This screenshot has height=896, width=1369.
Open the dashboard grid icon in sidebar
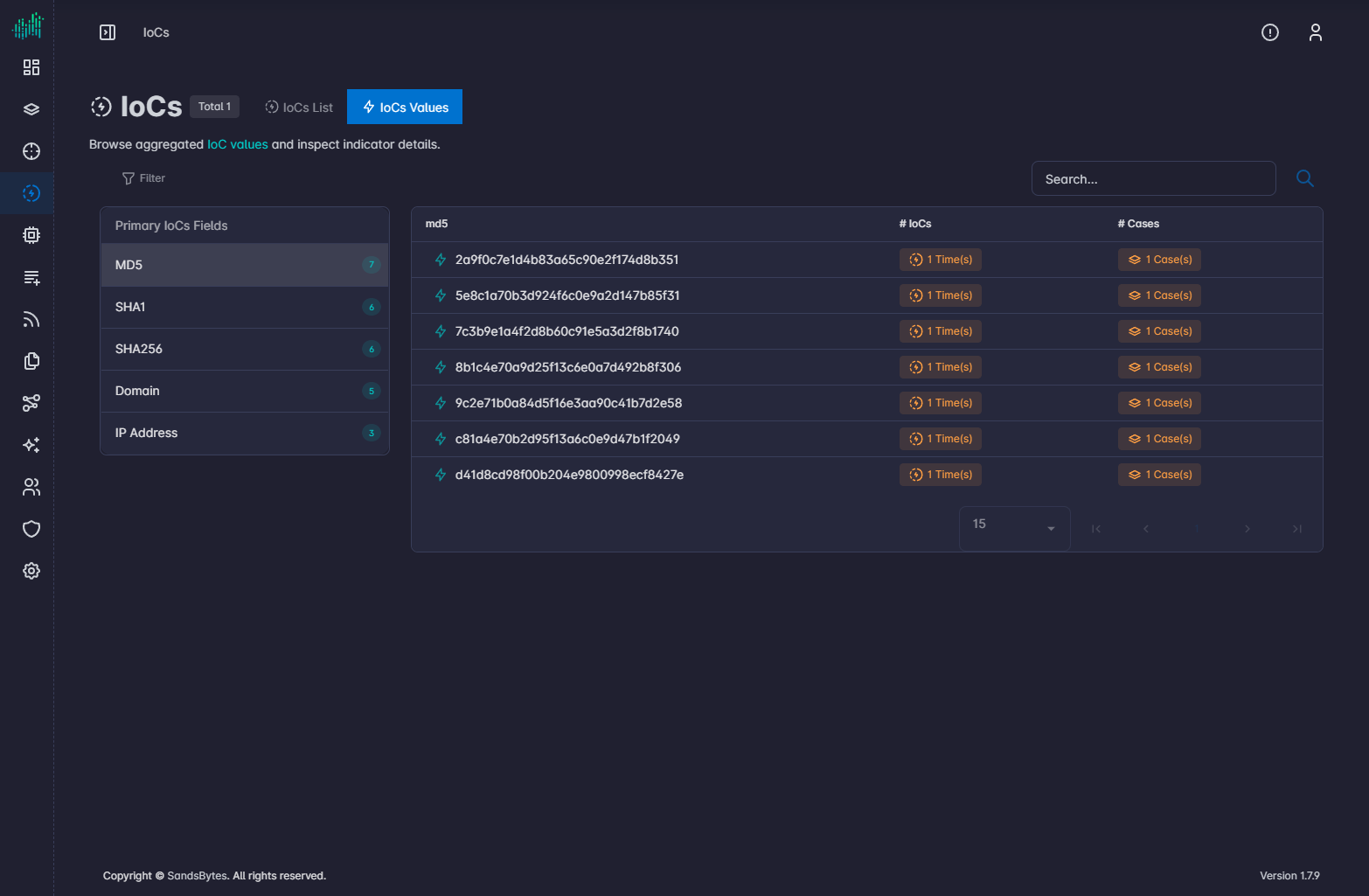31,67
